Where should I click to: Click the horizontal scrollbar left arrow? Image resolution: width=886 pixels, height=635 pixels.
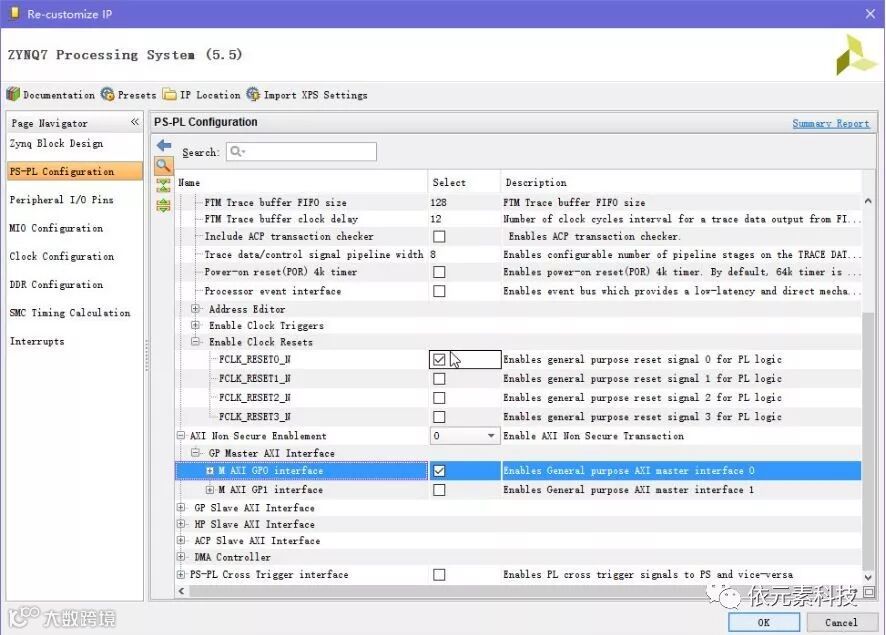(x=181, y=591)
